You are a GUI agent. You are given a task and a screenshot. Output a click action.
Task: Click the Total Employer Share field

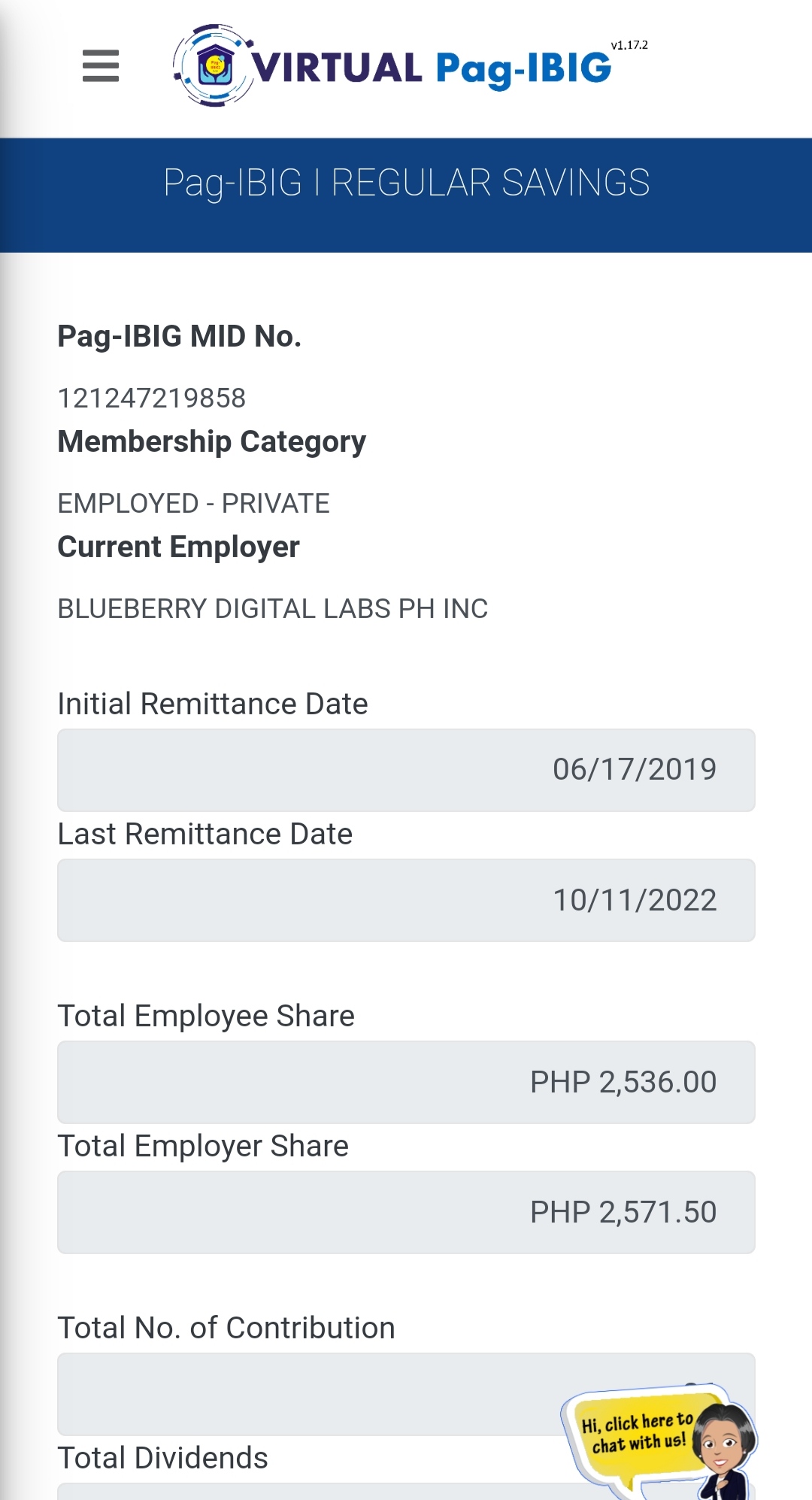pyautogui.click(x=406, y=1212)
